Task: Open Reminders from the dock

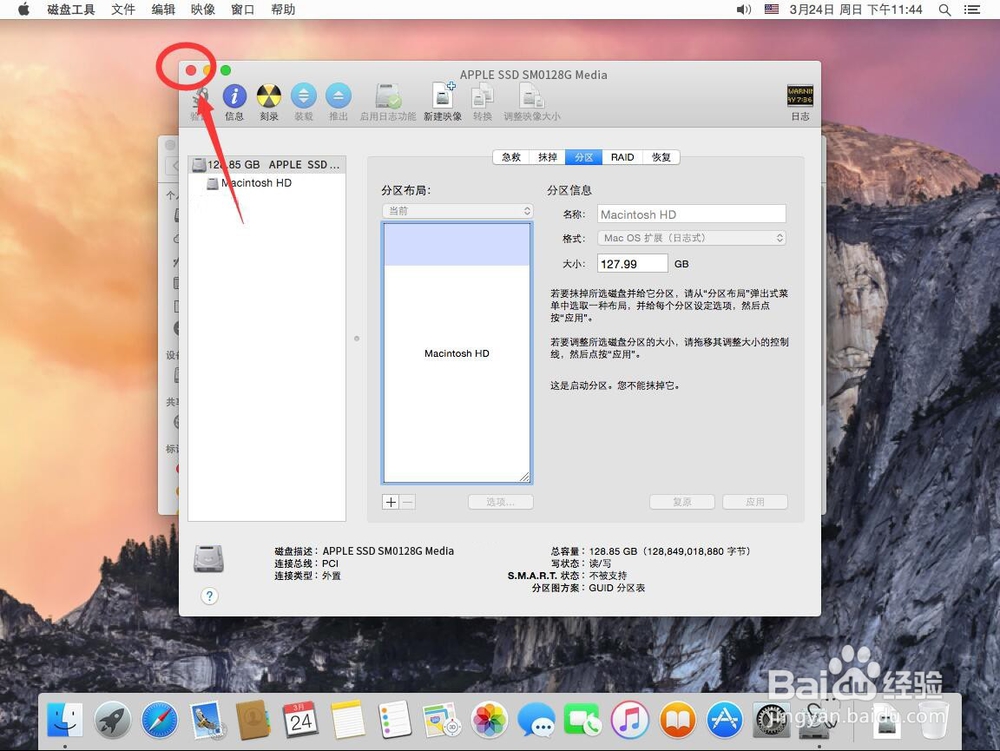Action: click(x=394, y=720)
